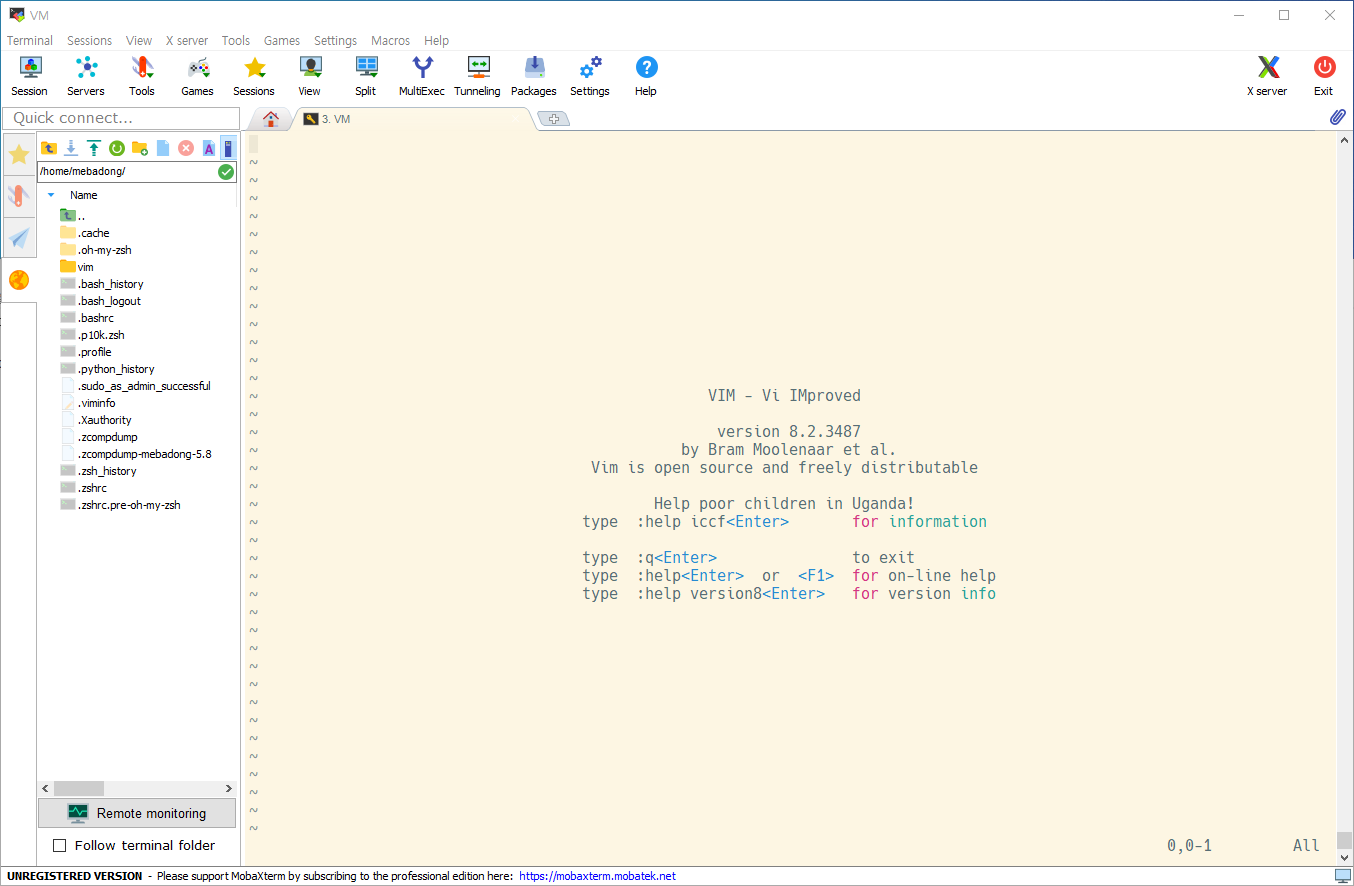Click the download selected files icon
Viewport: 1354px width, 886px height.
[x=71, y=148]
